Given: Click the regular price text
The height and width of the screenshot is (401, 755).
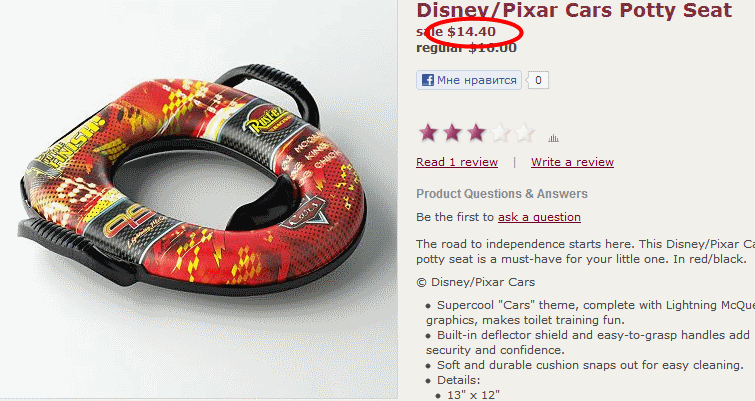Looking at the screenshot, I should click(466, 48).
